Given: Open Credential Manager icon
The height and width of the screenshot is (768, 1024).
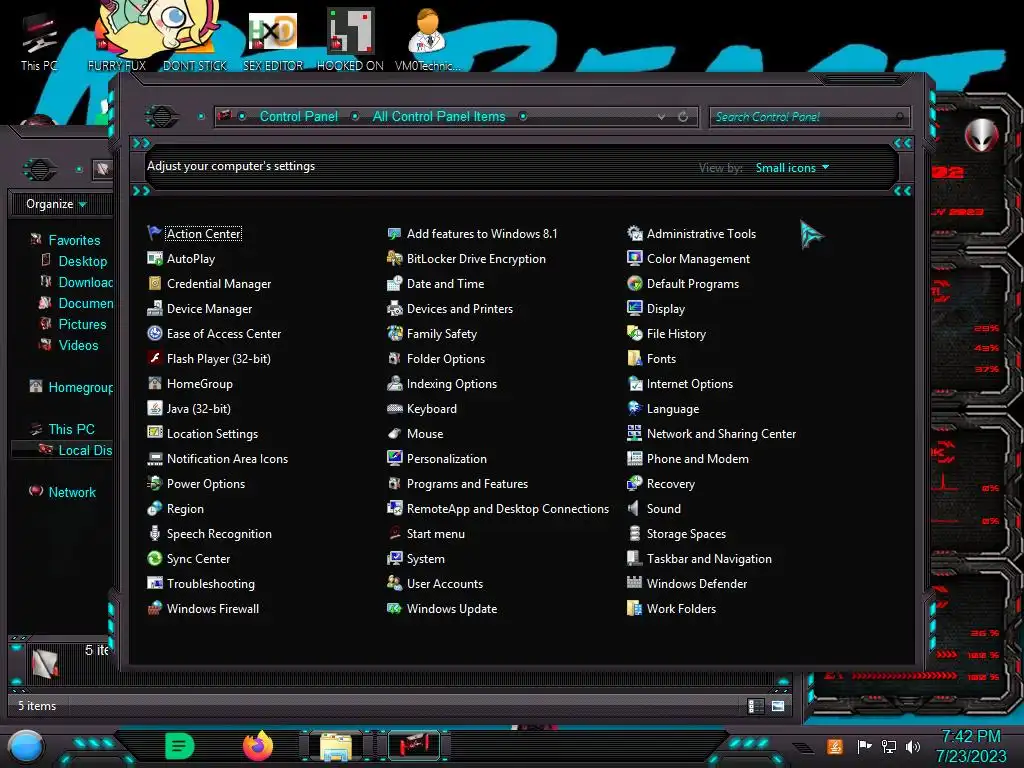Looking at the screenshot, I should (x=154, y=283).
